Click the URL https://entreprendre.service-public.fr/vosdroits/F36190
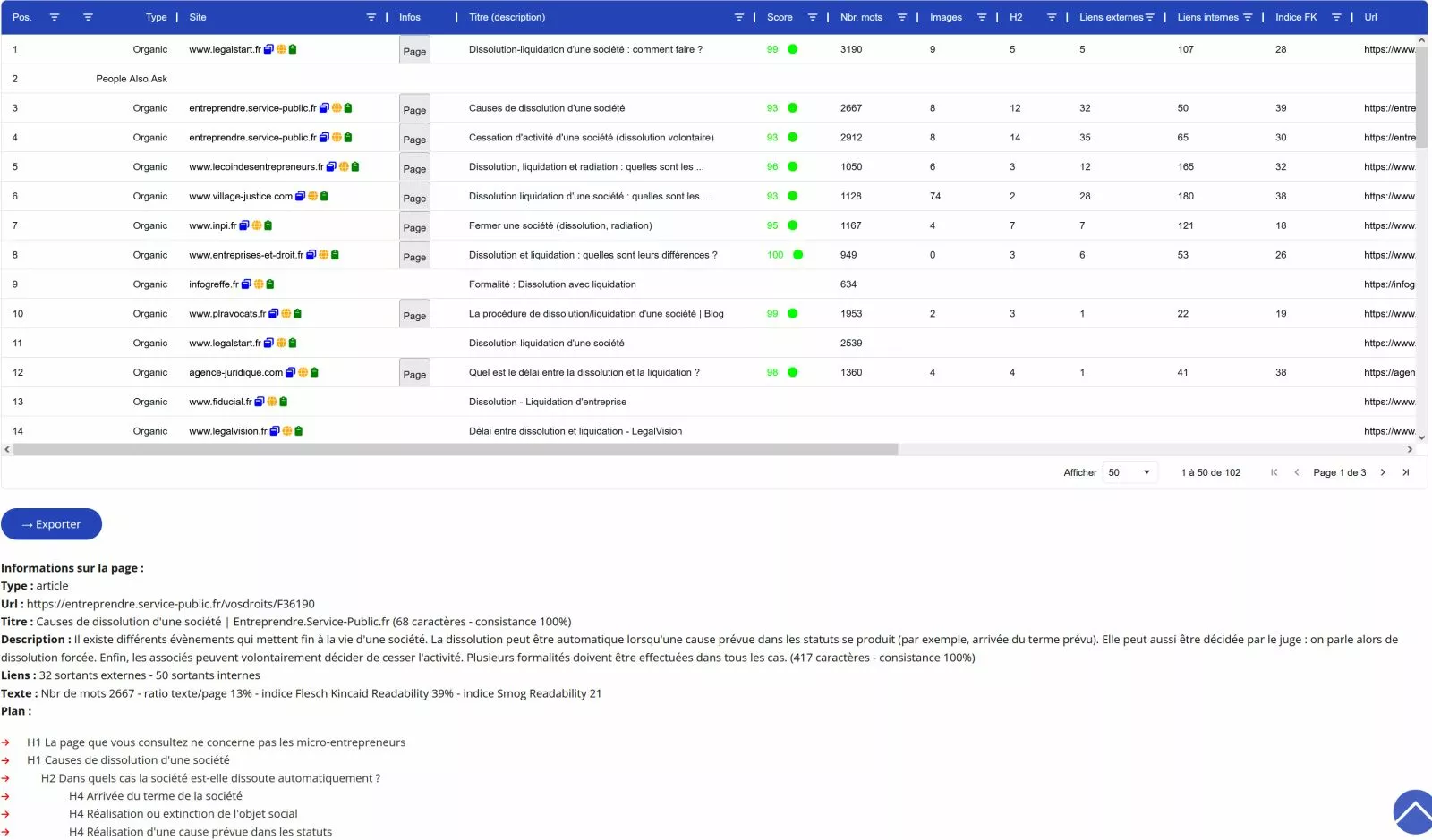The height and width of the screenshot is (840, 1432). (171, 604)
